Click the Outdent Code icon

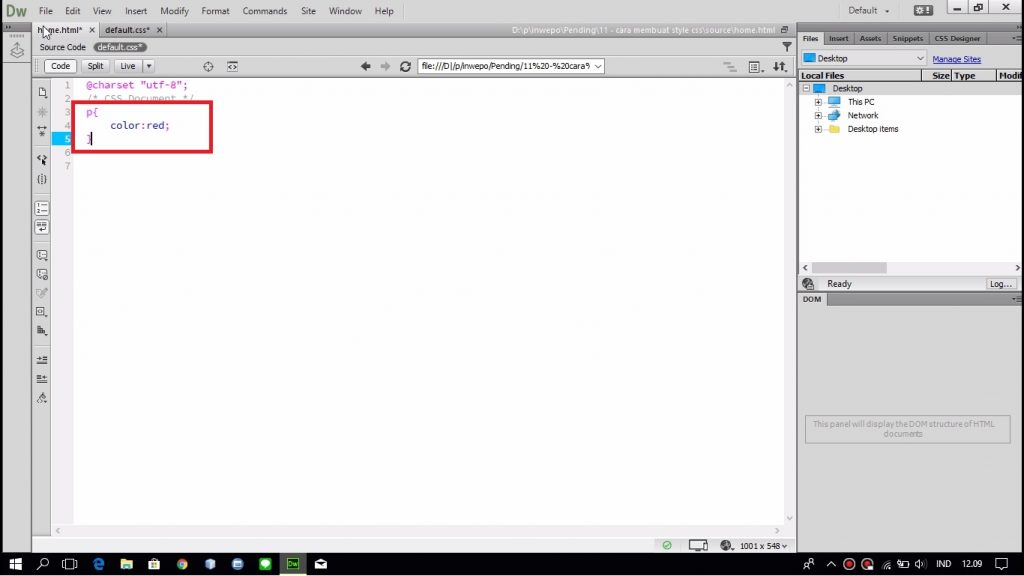point(42,379)
